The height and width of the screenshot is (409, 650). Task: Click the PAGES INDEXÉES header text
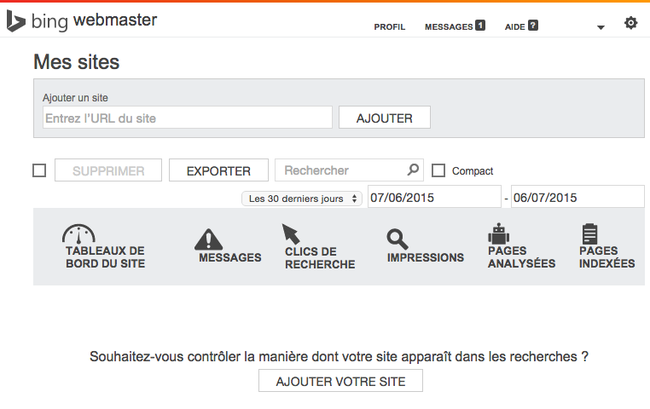click(x=607, y=257)
